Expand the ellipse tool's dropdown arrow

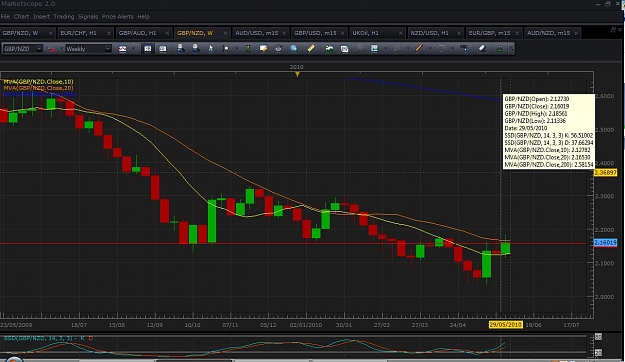452,49
